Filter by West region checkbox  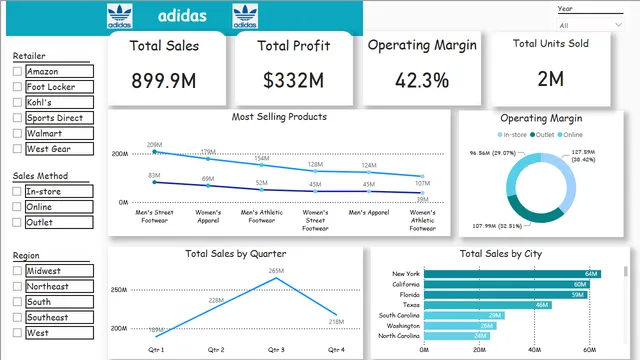[x=17, y=333]
